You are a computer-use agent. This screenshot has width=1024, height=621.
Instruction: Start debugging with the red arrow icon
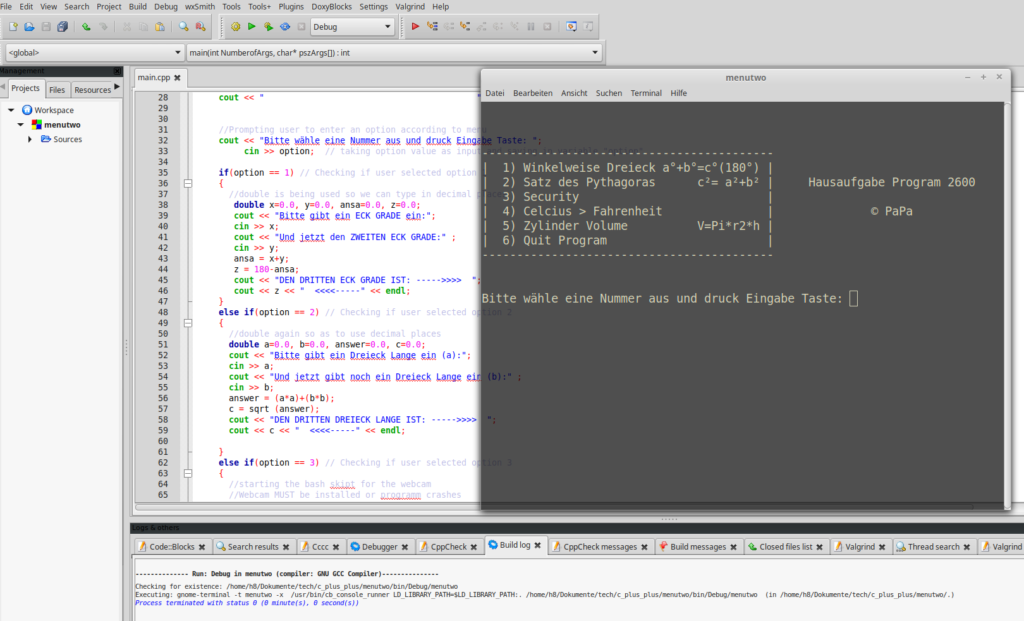(x=416, y=27)
